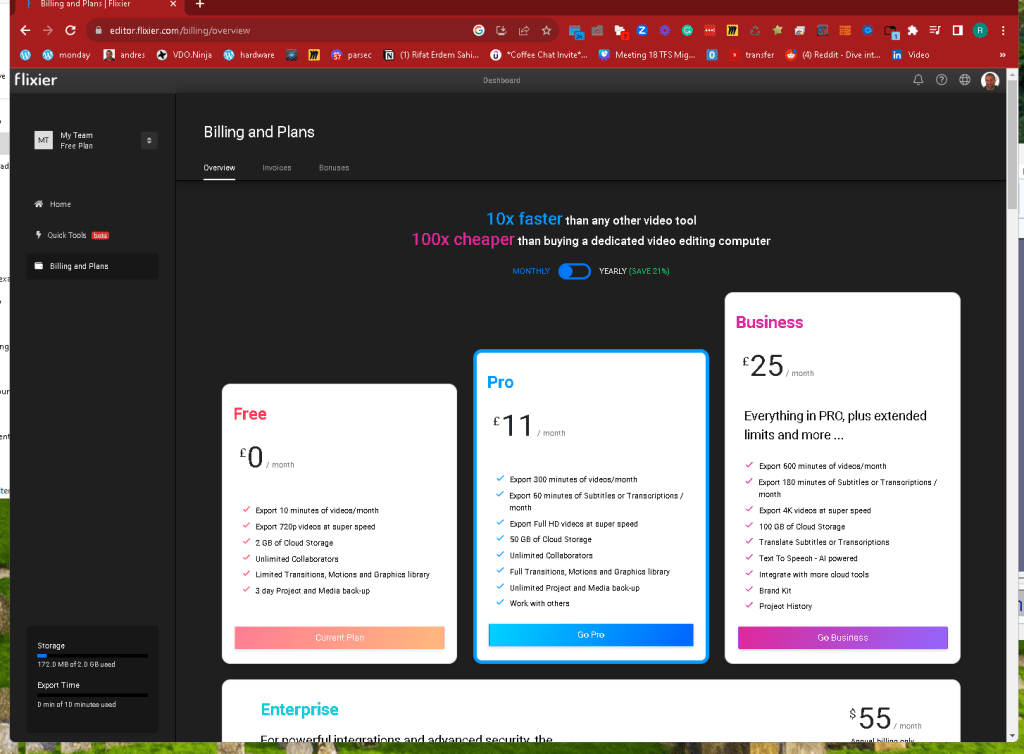Select the MONTHLY billing label
The height and width of the screenshot is (754, 1024).
[x=531, y=271]
